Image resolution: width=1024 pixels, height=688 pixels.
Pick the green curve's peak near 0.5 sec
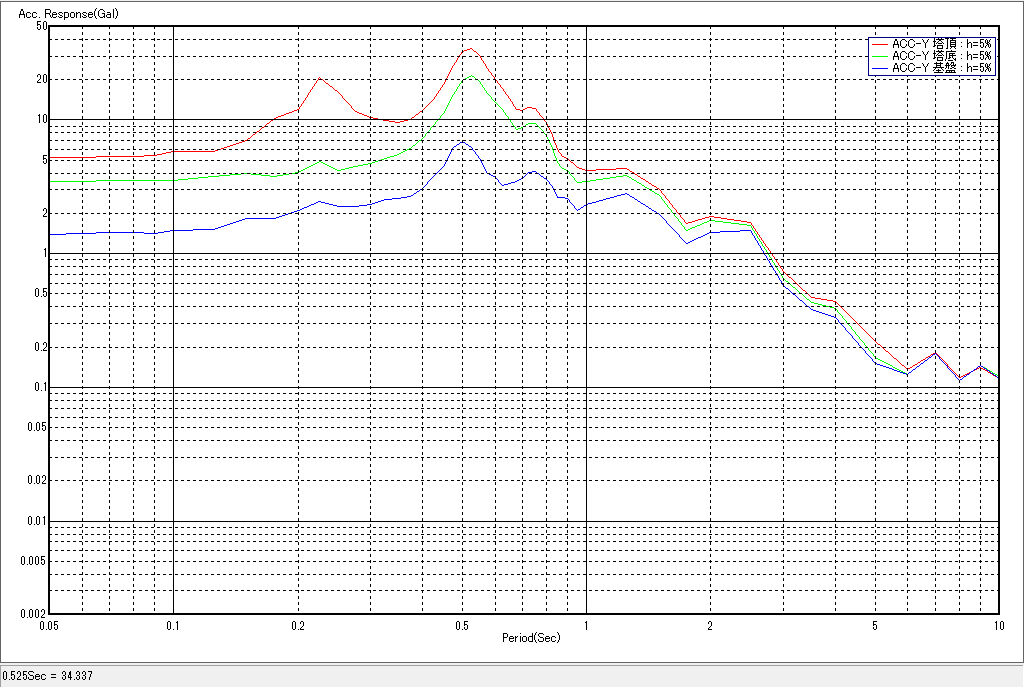(471, 75)
